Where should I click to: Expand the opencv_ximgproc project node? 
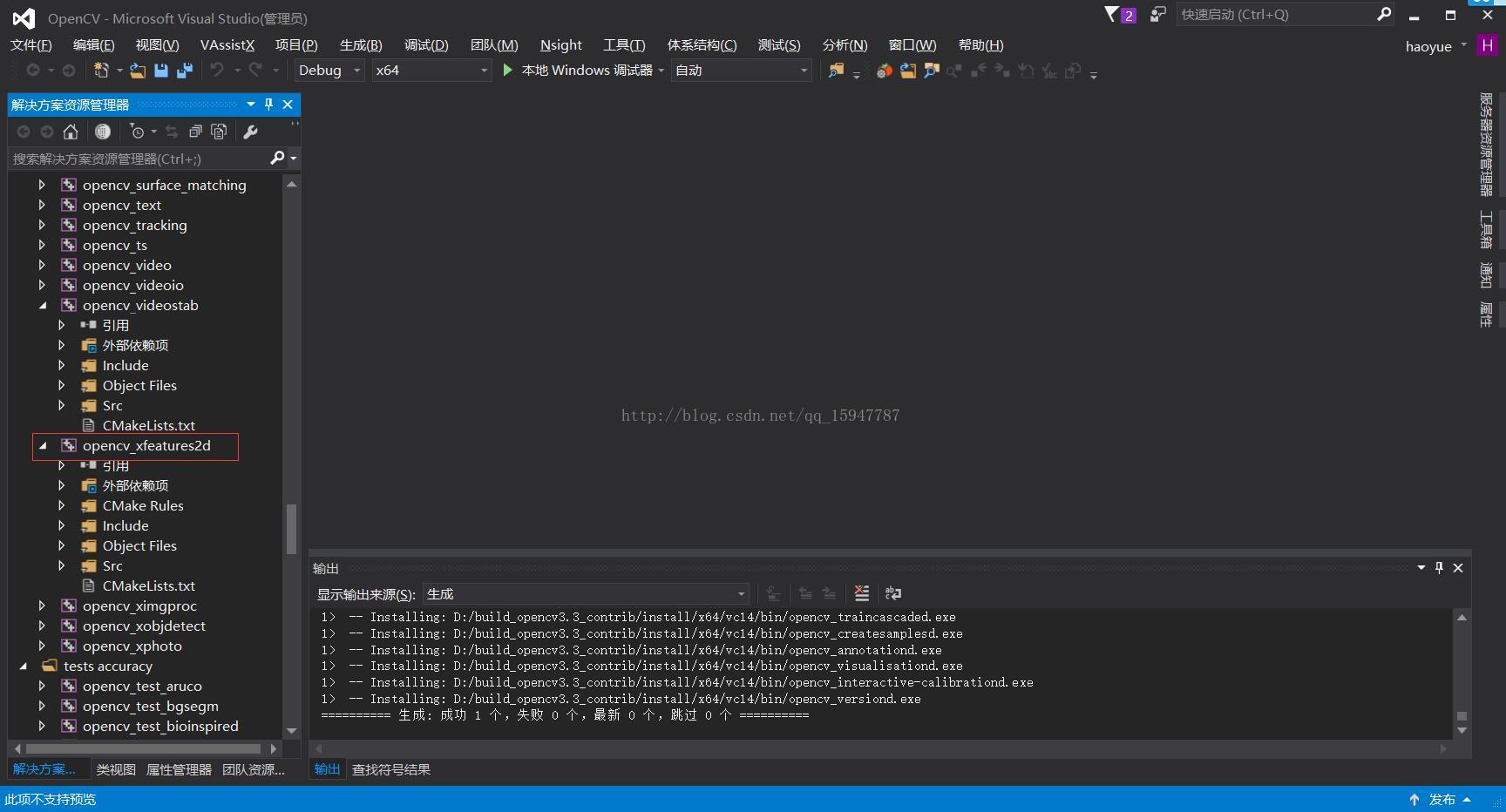click(42, 606)
